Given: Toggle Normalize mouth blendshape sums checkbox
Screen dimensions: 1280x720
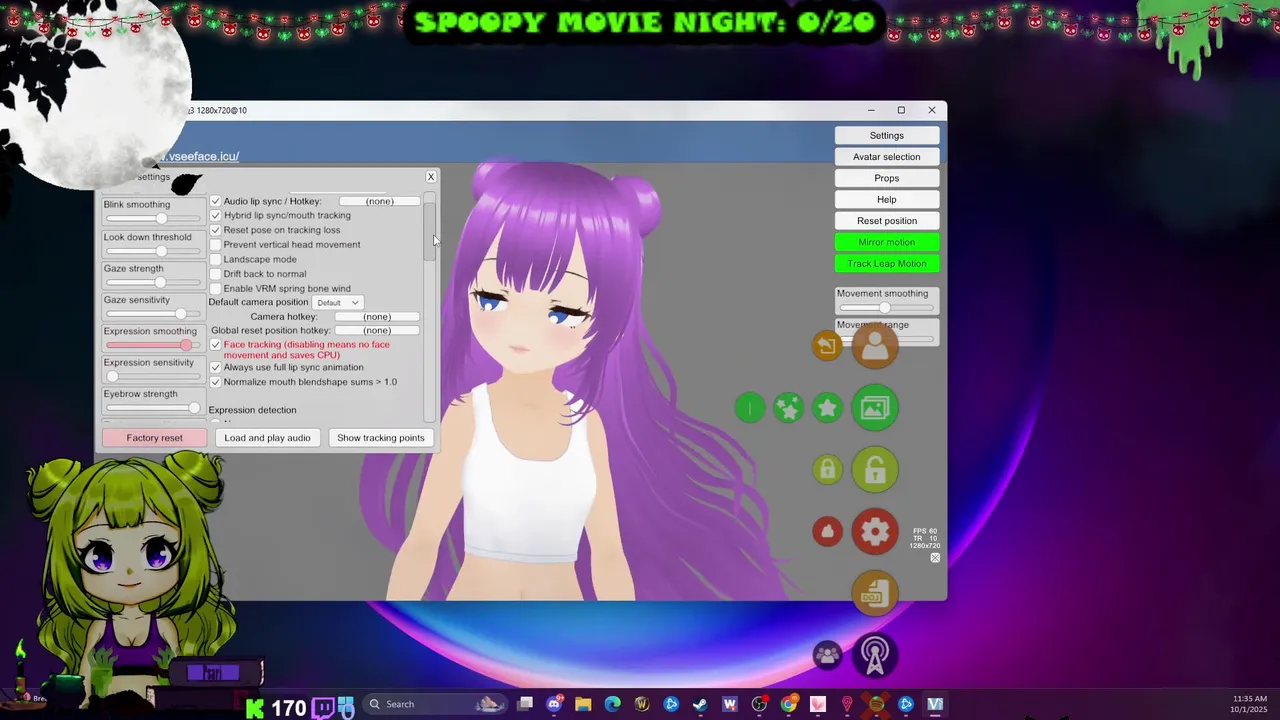Looking at the screenshot, I should pos(215,382).
